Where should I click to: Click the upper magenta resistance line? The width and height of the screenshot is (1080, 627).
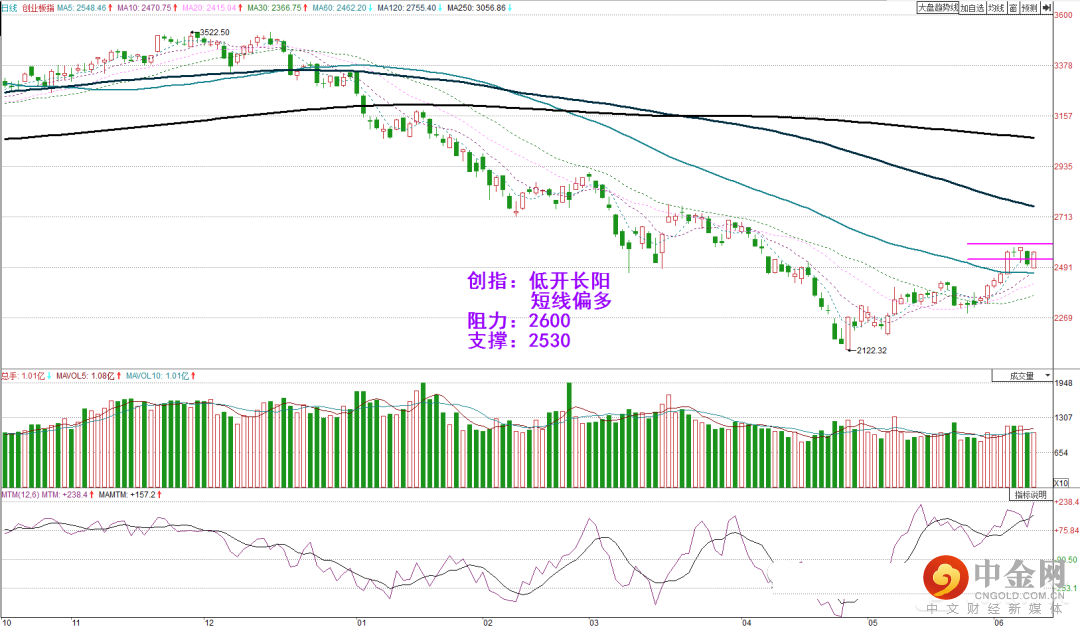coord(1010,243)
